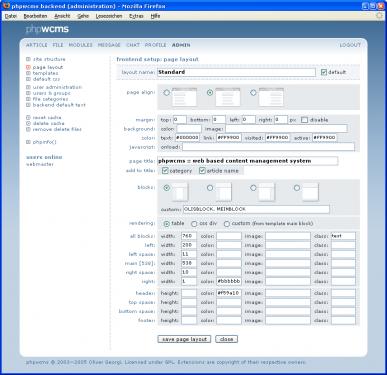The height and width of the screenshot is (375, 387).
Task: Switch to the MESSAGE tab
Action: pyautogui.click(x=109, y=45)
